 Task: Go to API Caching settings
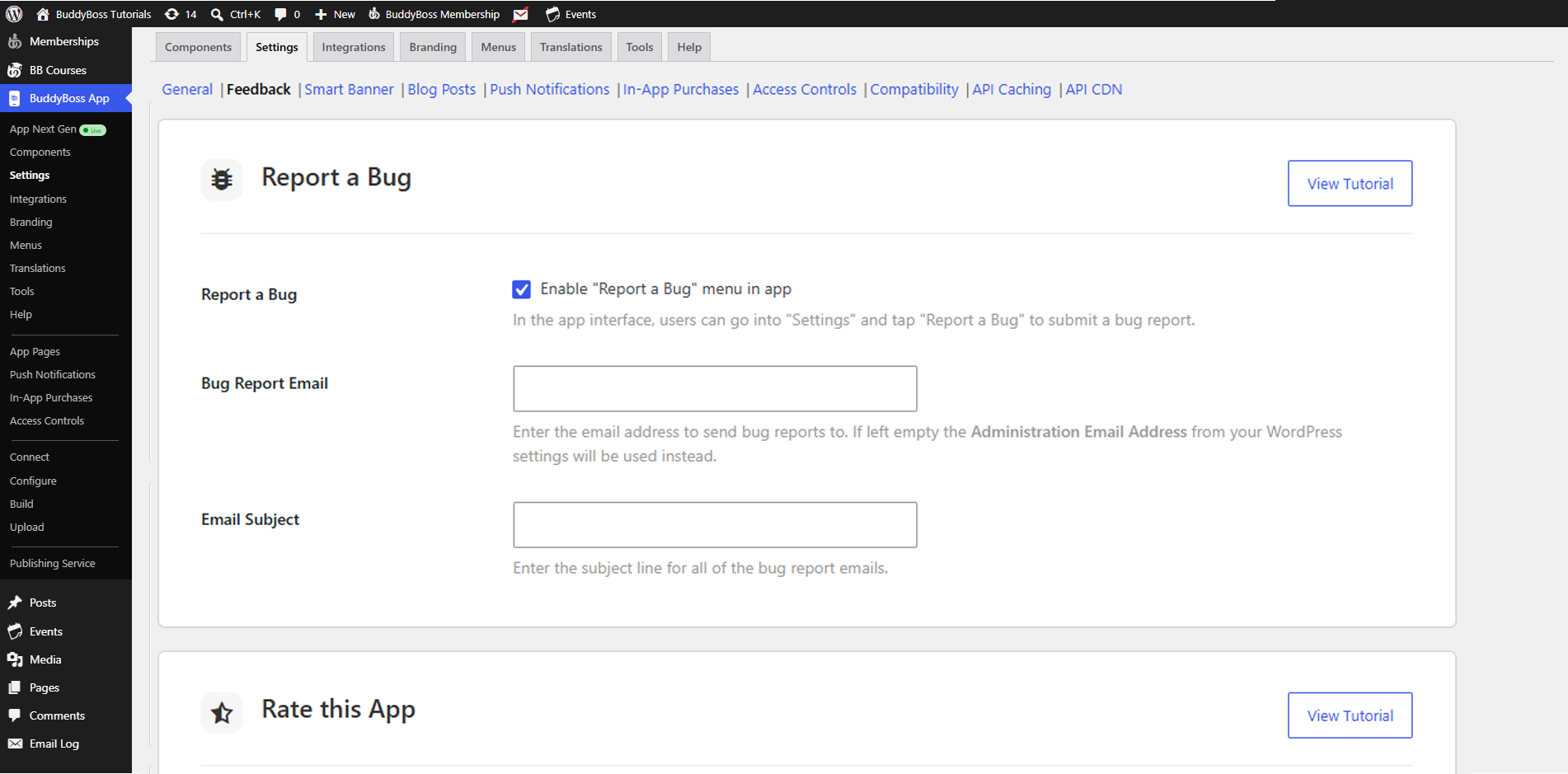[1012, 89]
